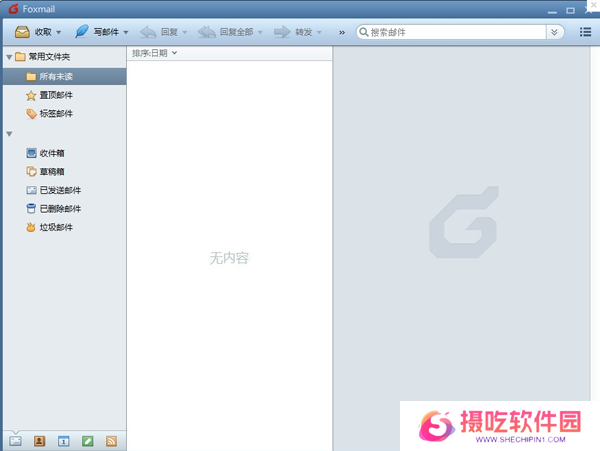Click the drafts icon beside 草稿箱
Viewport: 600px width, 451px height.
click(31, 171)
